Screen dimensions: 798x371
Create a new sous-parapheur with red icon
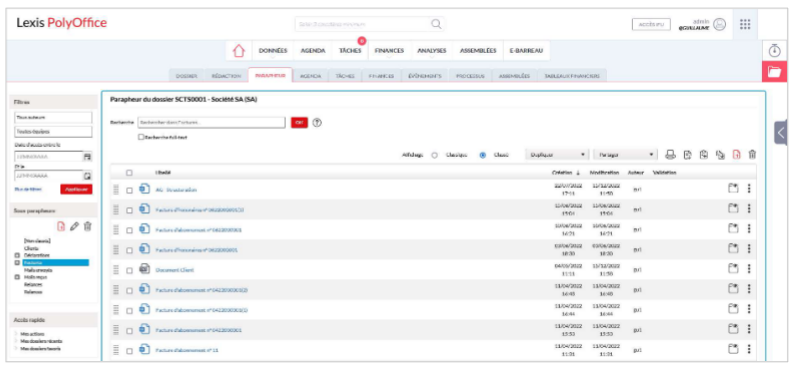pyautogui.click(x=61, y=226)
